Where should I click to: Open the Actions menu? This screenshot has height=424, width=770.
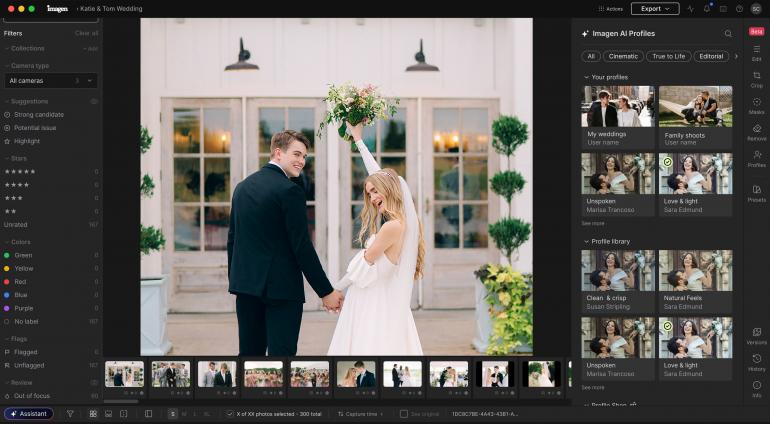point(610,9)
